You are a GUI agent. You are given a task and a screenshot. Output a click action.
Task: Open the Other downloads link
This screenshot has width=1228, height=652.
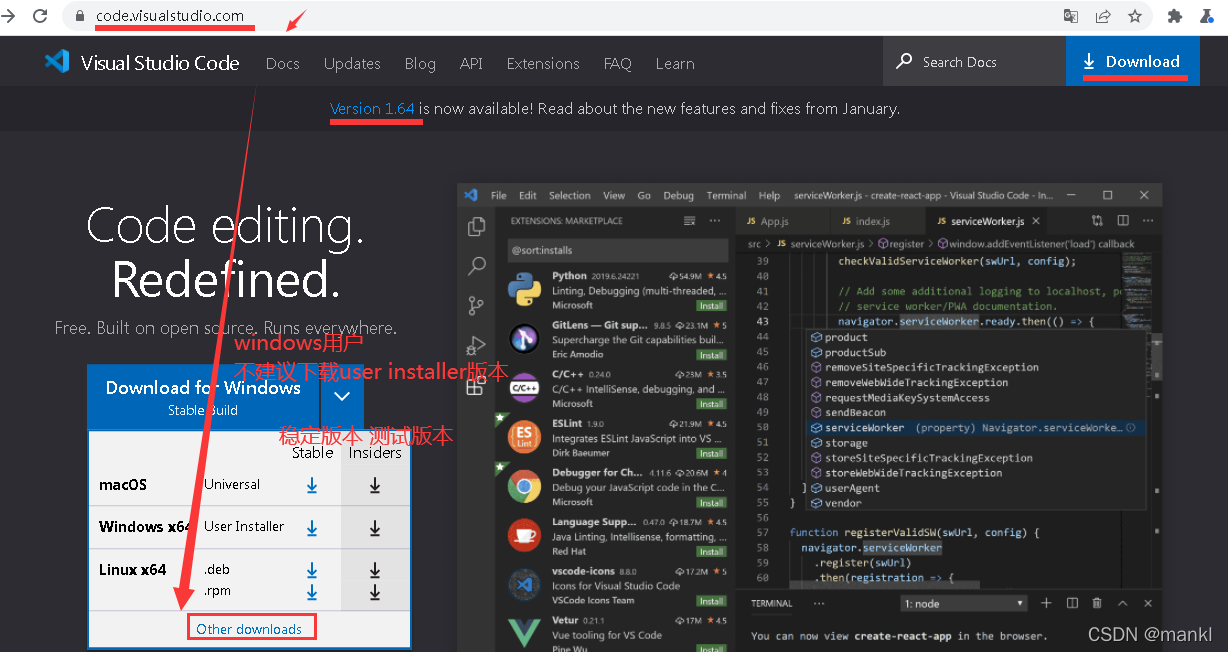coord(249,629)
